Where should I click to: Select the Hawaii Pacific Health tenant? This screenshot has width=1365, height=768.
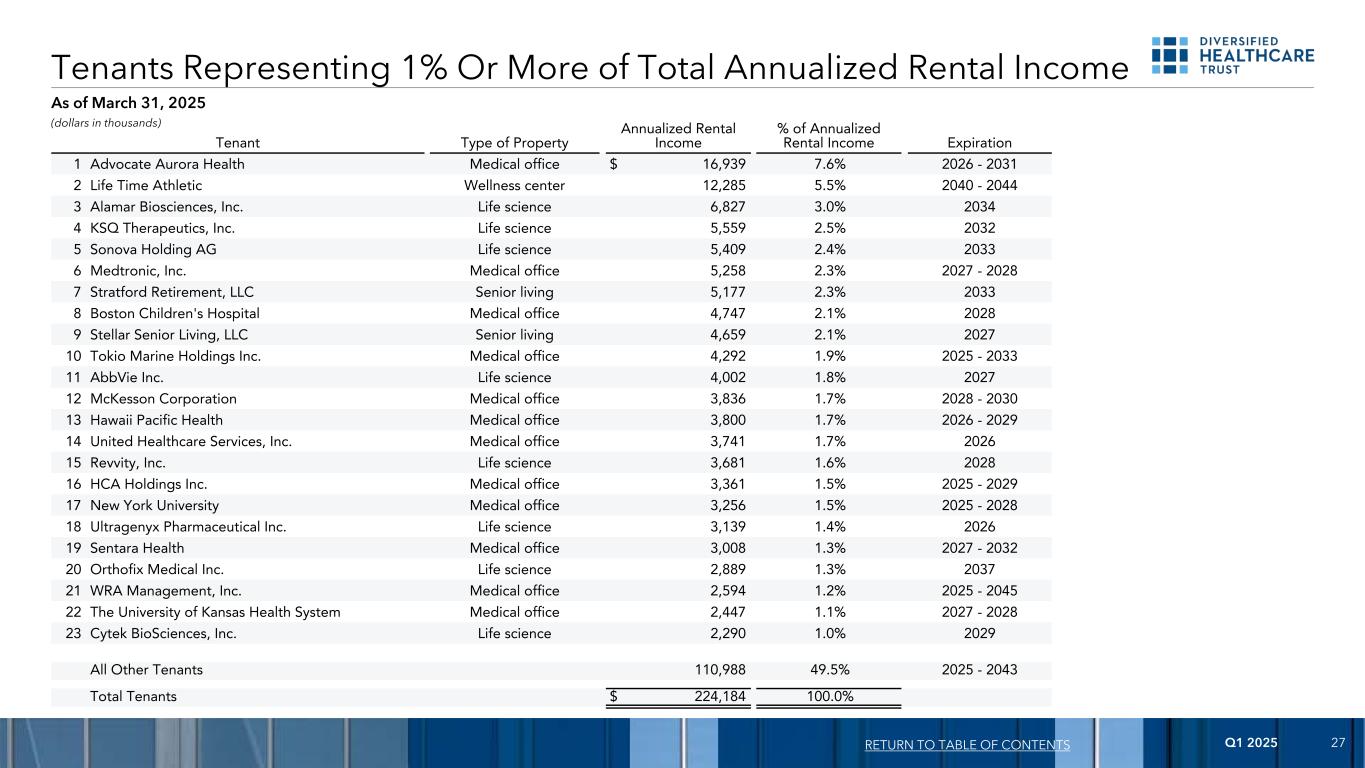[x=157, y=420]
